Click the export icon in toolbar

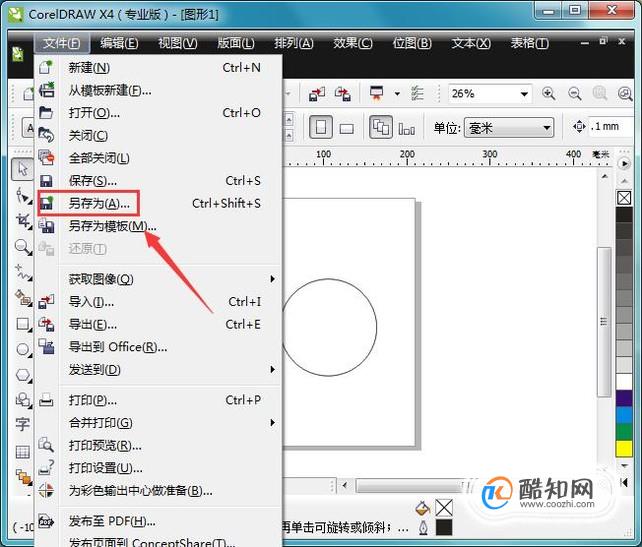tap(343, 94)
